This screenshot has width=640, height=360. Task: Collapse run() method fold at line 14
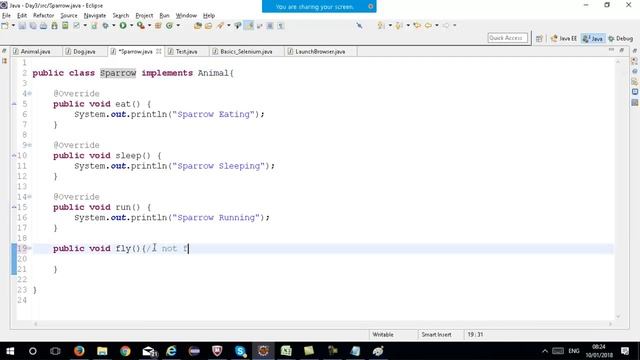coord(30,197)
